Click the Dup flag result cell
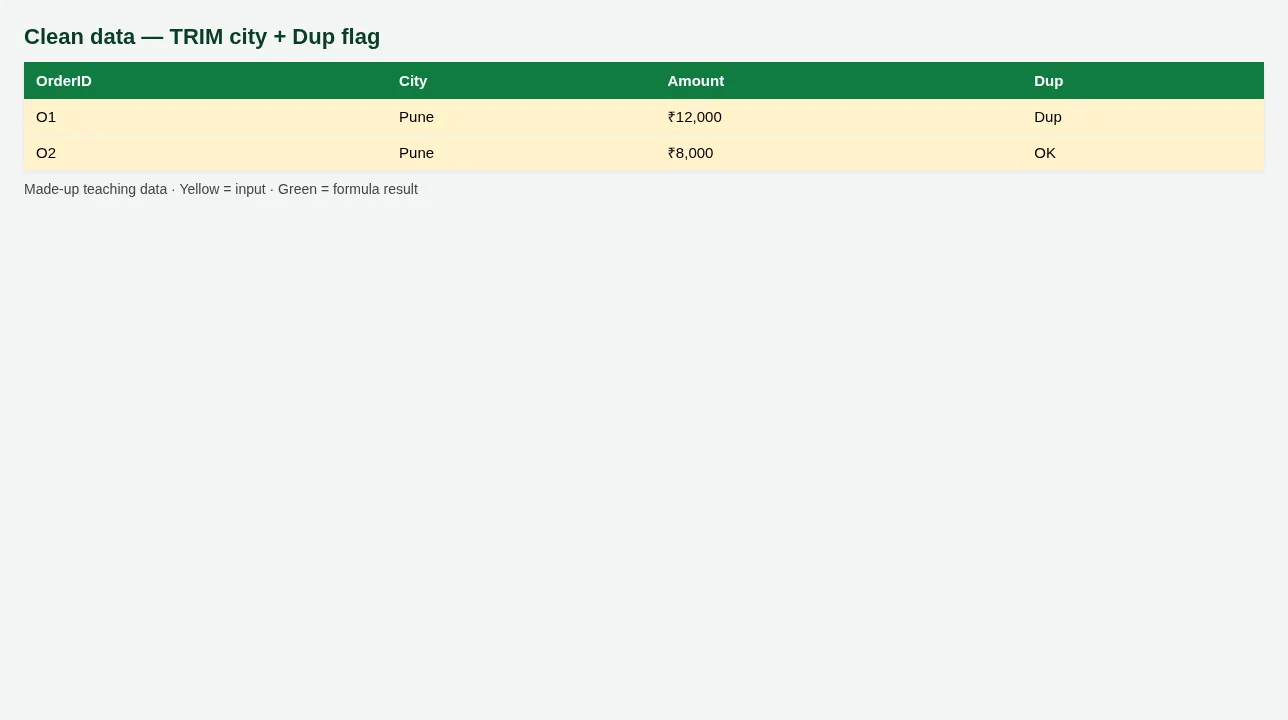 [1143, 117]
